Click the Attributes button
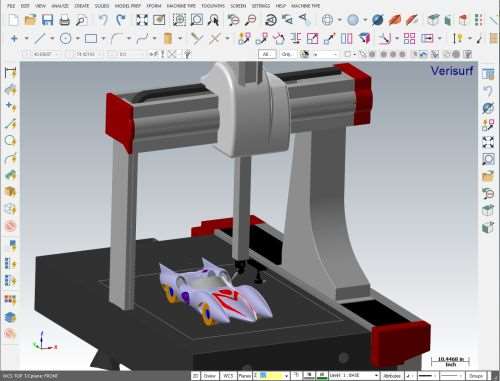 (392, 376)
